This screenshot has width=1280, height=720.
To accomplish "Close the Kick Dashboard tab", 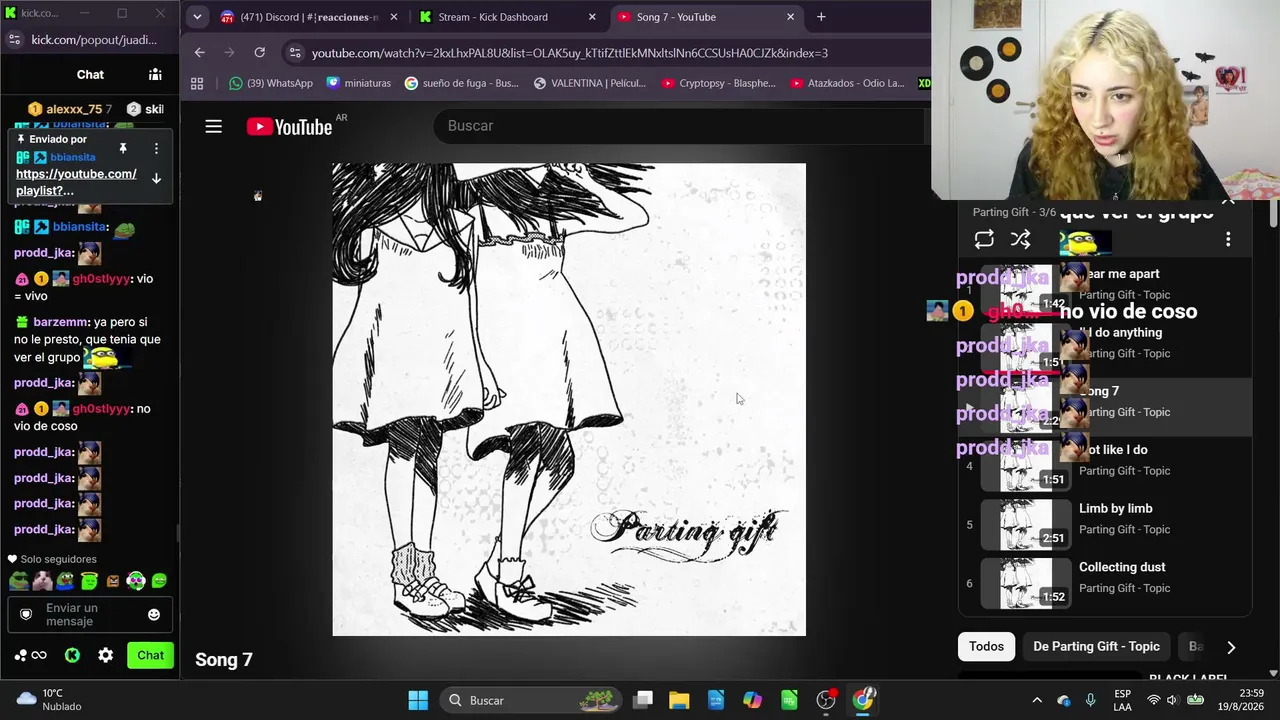I will click(x=592, y=17).
